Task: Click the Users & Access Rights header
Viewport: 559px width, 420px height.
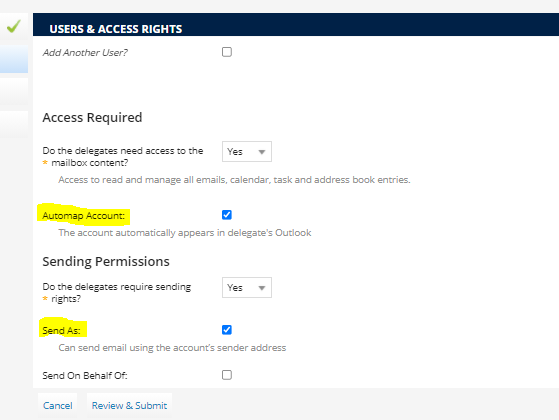Action: click(x=116, y=29)
